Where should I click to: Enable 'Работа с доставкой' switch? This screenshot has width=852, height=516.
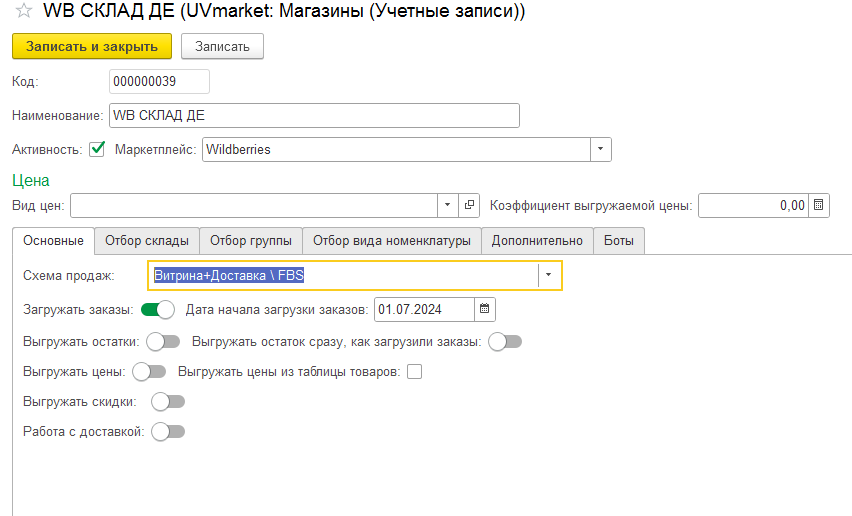tap(168, 432)
